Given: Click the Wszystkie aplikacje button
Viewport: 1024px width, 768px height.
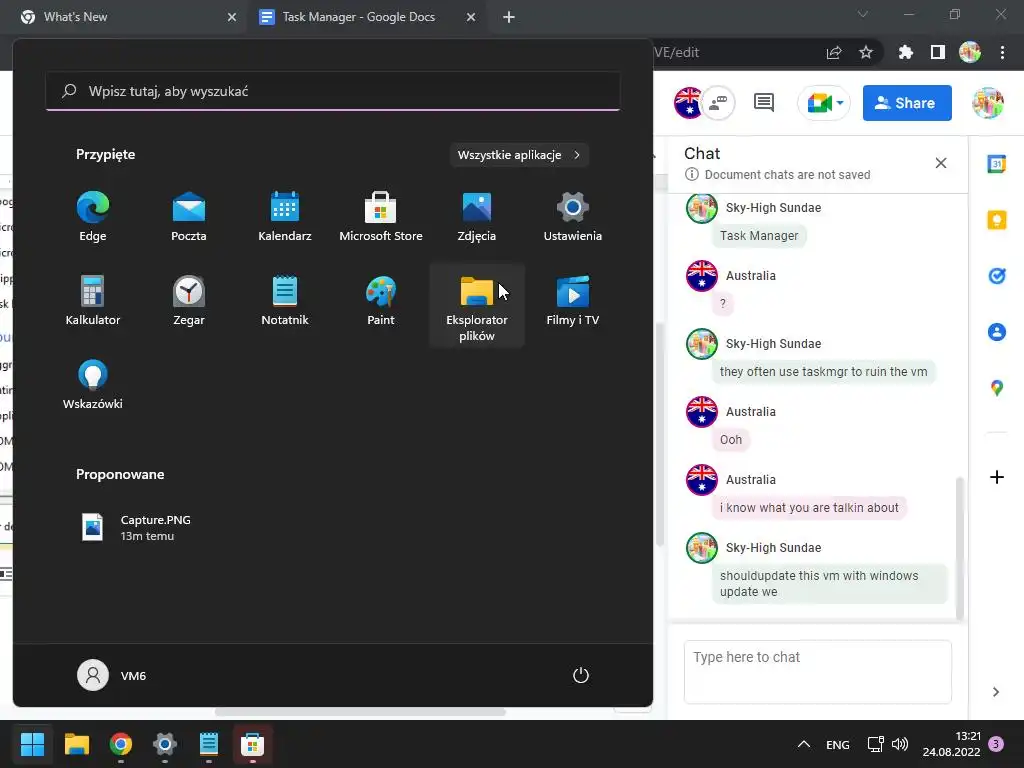Looking at the screenshot, I should [x=519, y=155].
